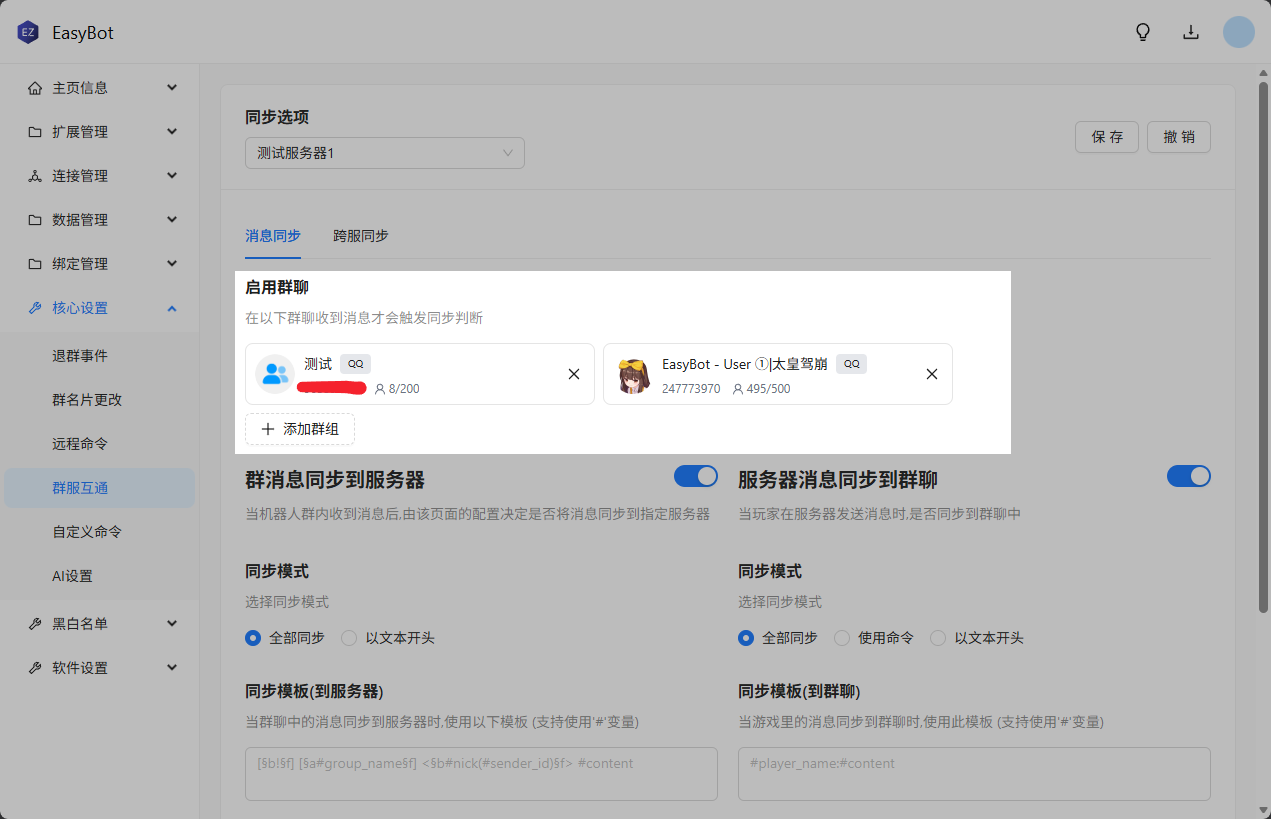Remove the EasyBot - User group card
Image resolution: width=1271 pixels, height=819 pixels.
click(931, 374)
